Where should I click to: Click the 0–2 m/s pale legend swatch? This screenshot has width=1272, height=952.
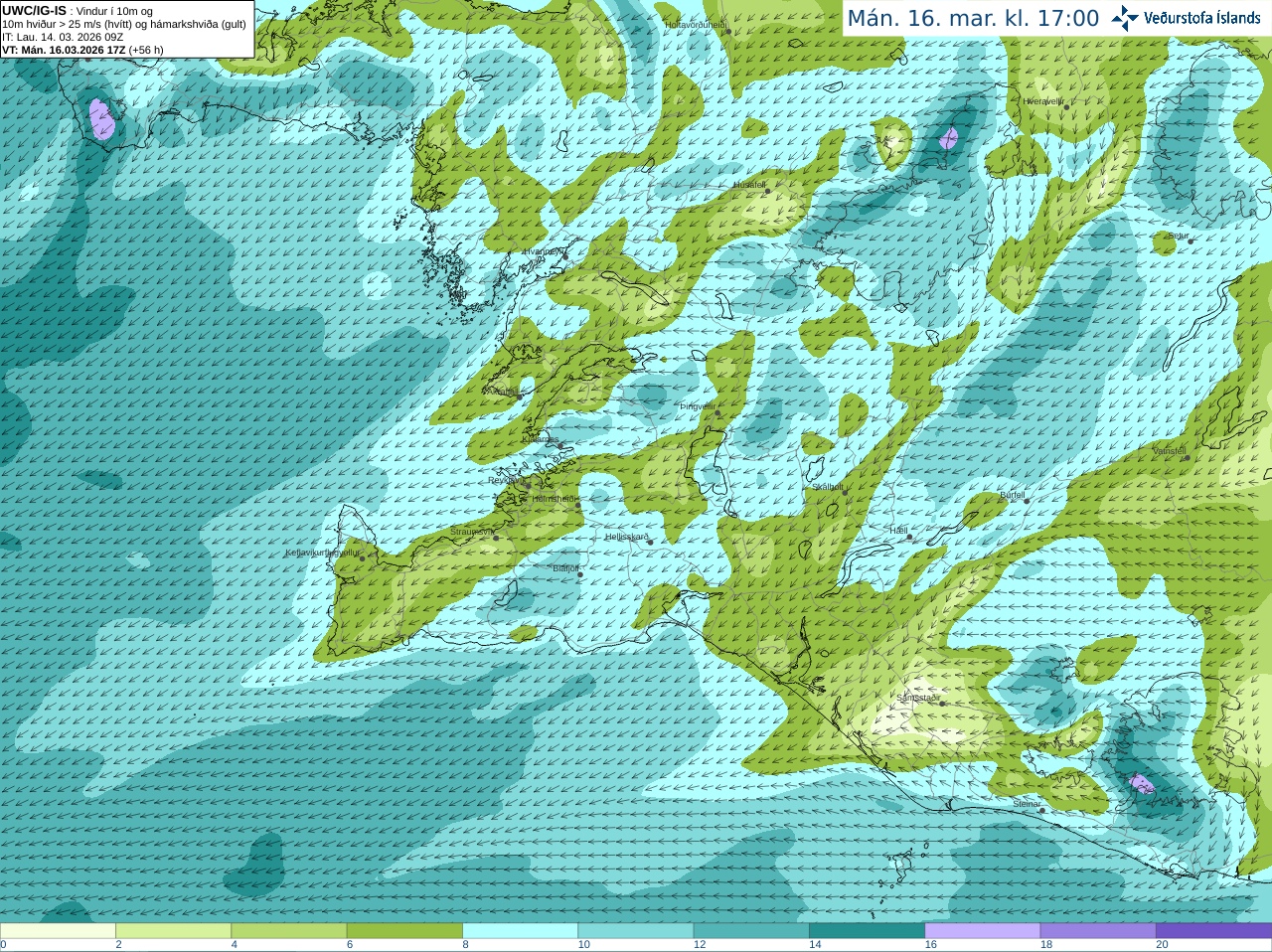(58, 931)
